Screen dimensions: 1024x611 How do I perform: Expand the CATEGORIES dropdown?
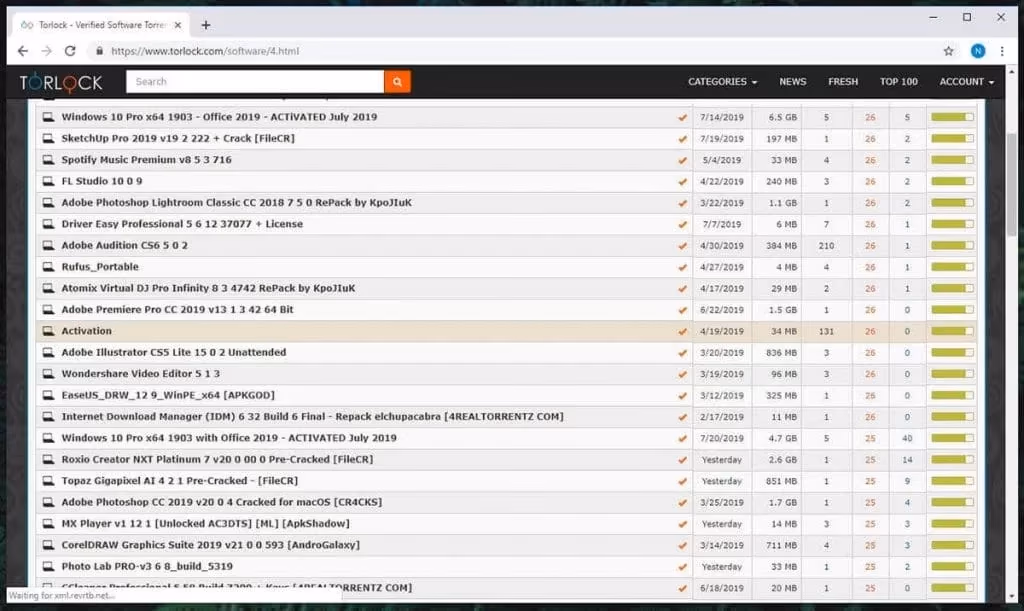[722, 82]
